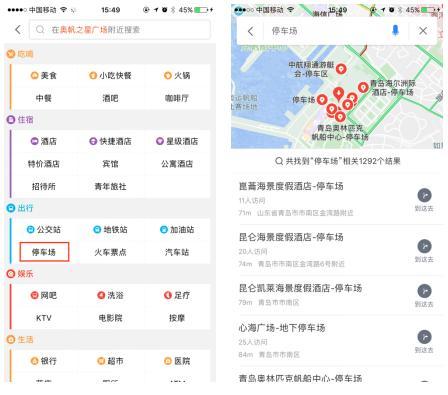Screen dimensions: 448x395
Task: Tap the map pin labeled 停车场
Action: coord(322,100)
